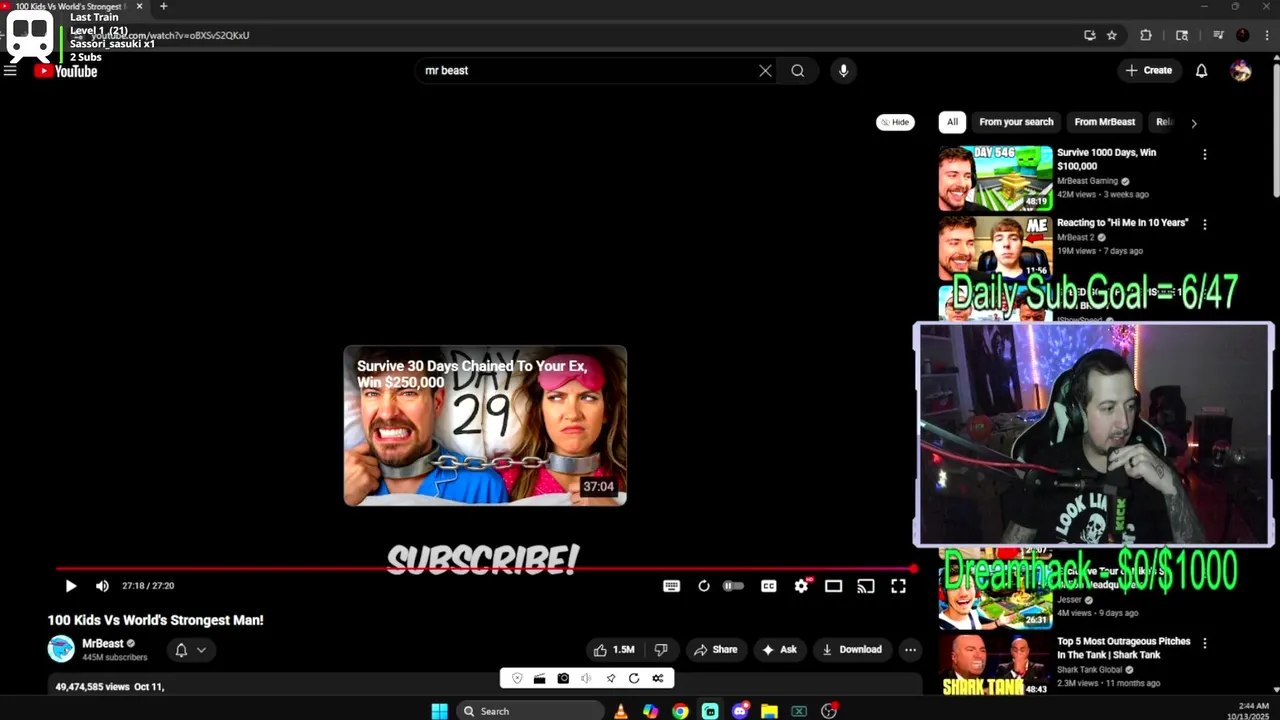The height and width of the screenshot is (720, 1280).
Task: Click the speaker icon in the floating toolbar
Action: pyautogui.click(x=586, y=678)
